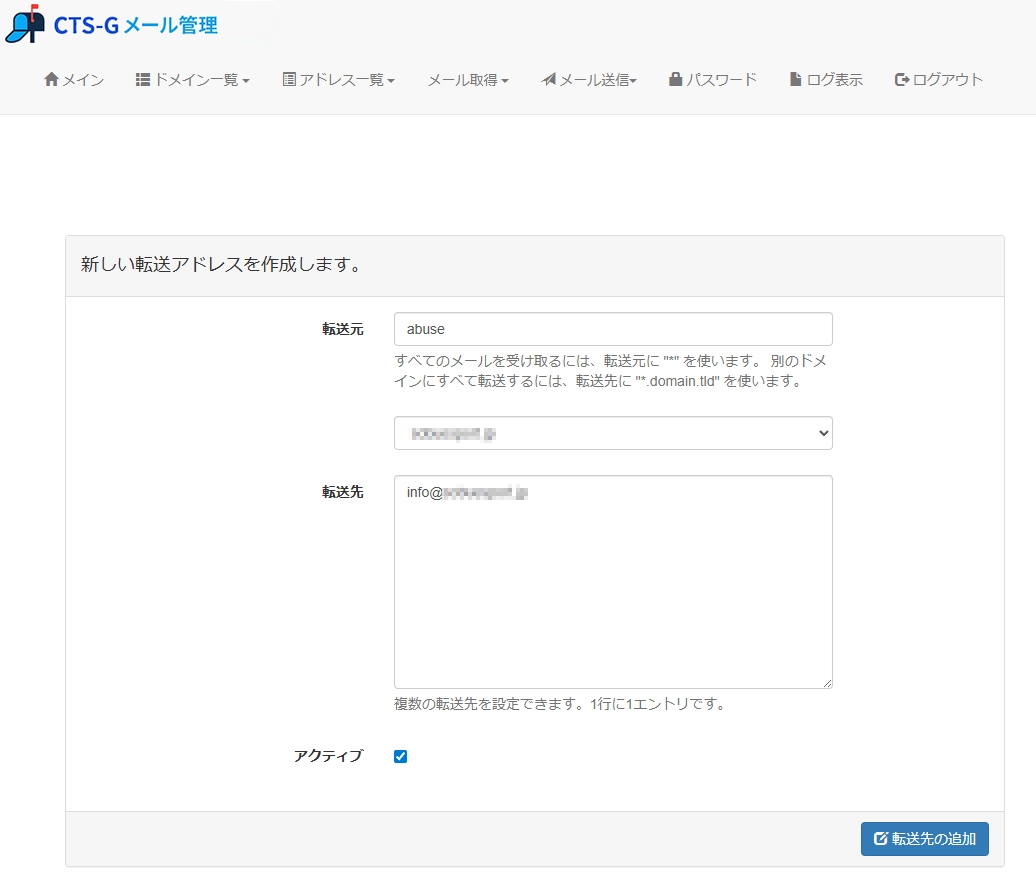Click the CTS-G mailbox logo icon

pos(26,22)
